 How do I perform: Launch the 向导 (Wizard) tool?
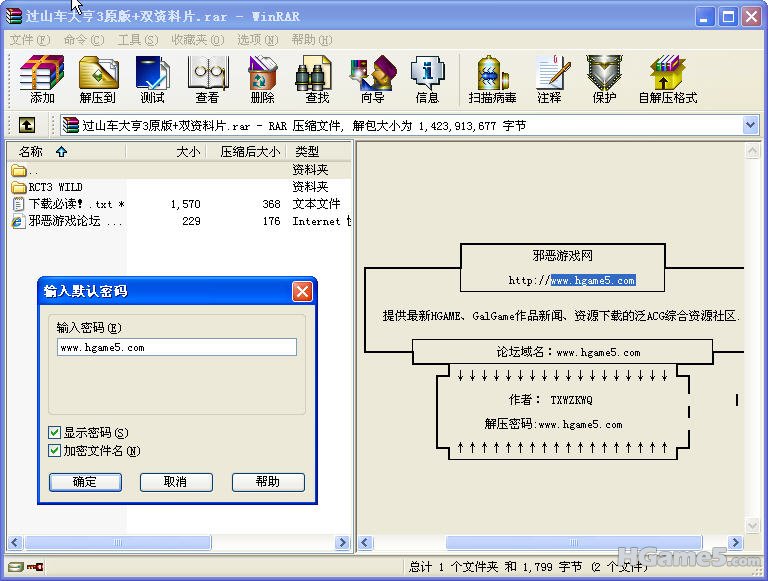point(372,79)
